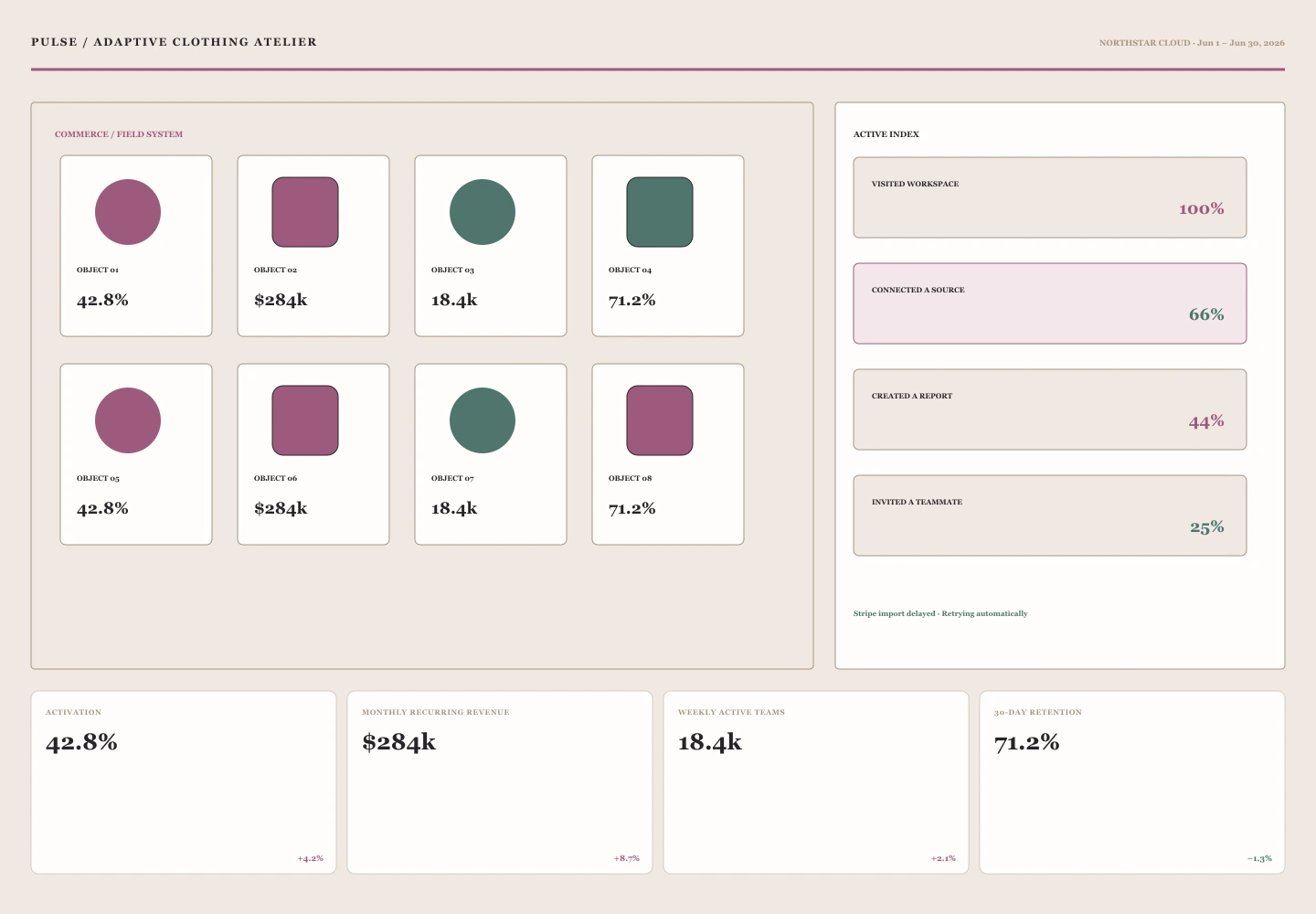Click the +4.2% change on Activation
Image resolution: width=1316 pixels, height=914 pixels.
310,859
